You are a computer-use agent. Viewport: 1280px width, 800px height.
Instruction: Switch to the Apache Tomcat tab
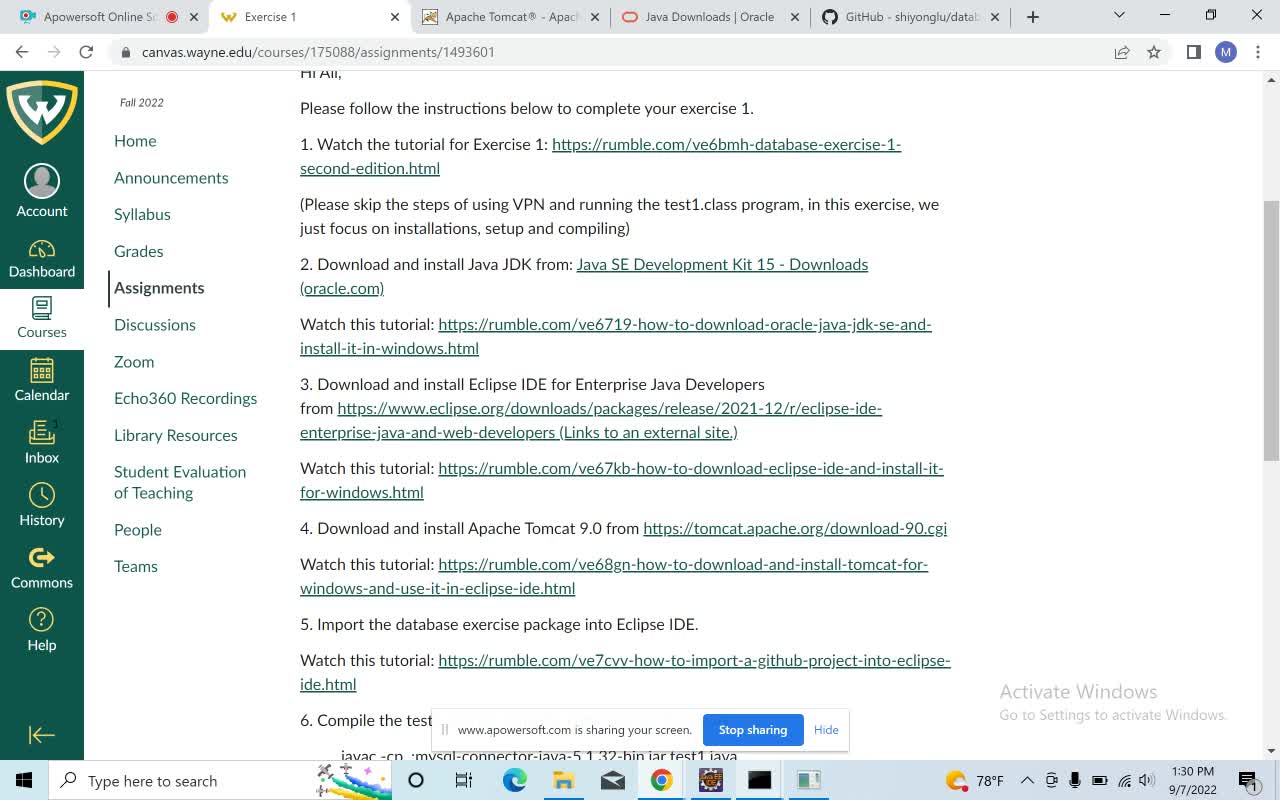coord(511,17)
